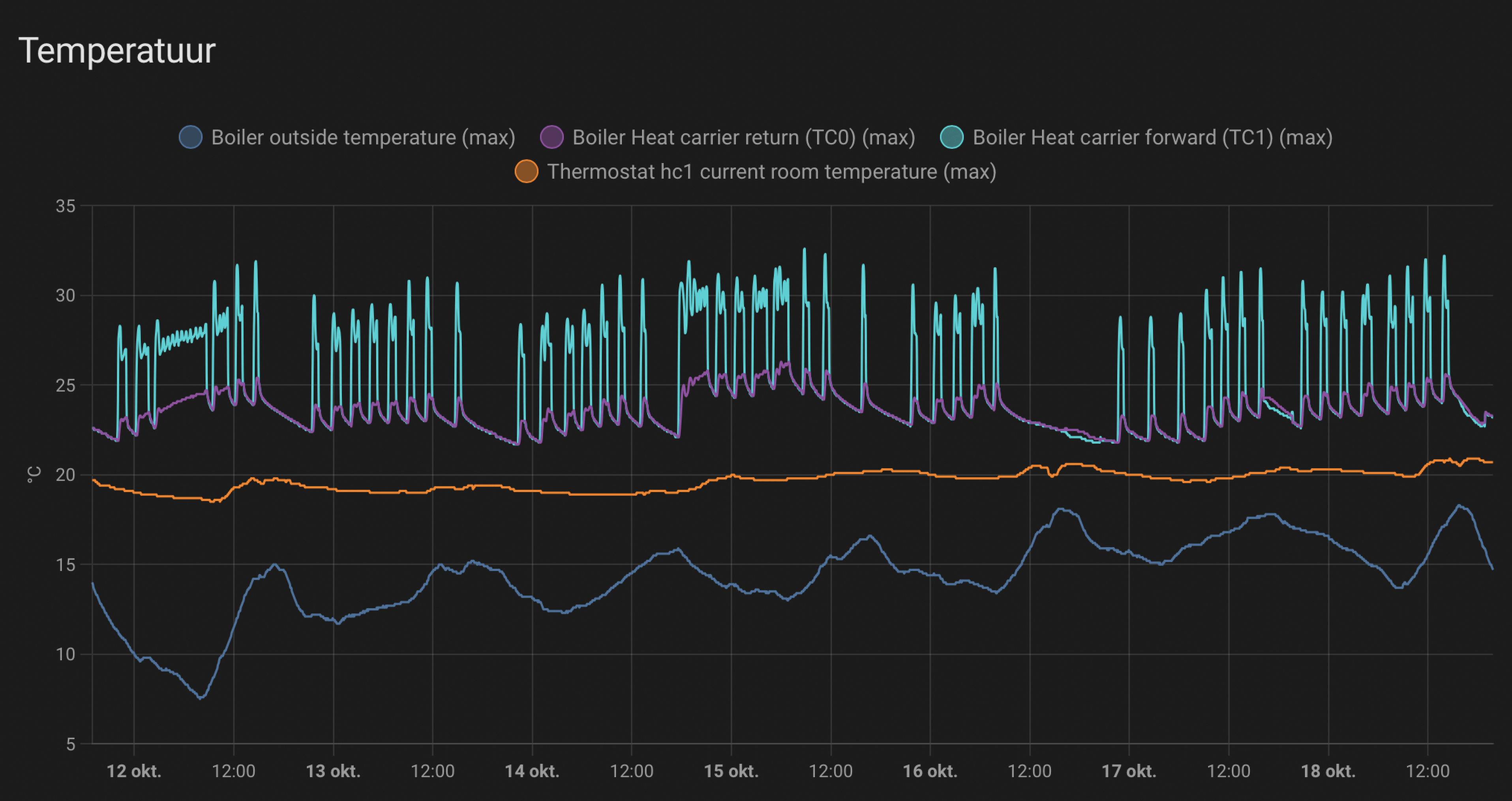
Task: Select the '15 okt.' x-axis date label
Action: pyautogui.click(x=731, y=771)
